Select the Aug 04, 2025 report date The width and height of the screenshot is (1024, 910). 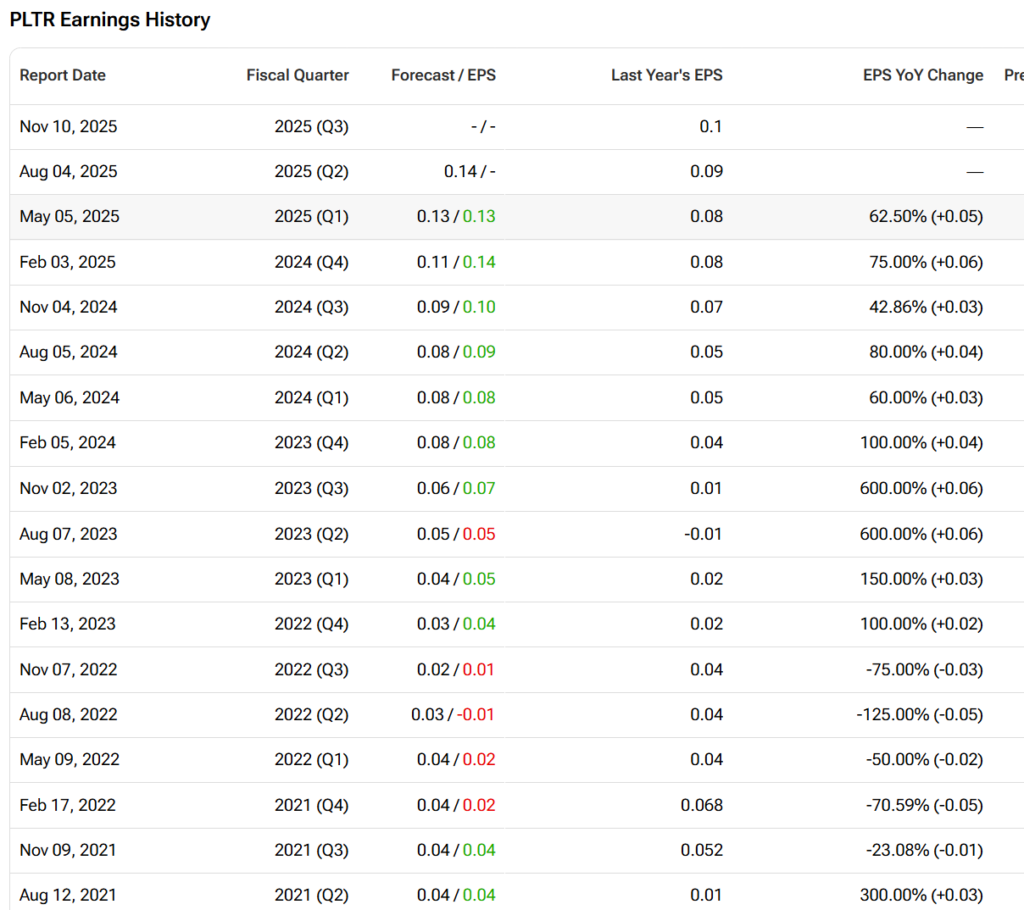68,171
